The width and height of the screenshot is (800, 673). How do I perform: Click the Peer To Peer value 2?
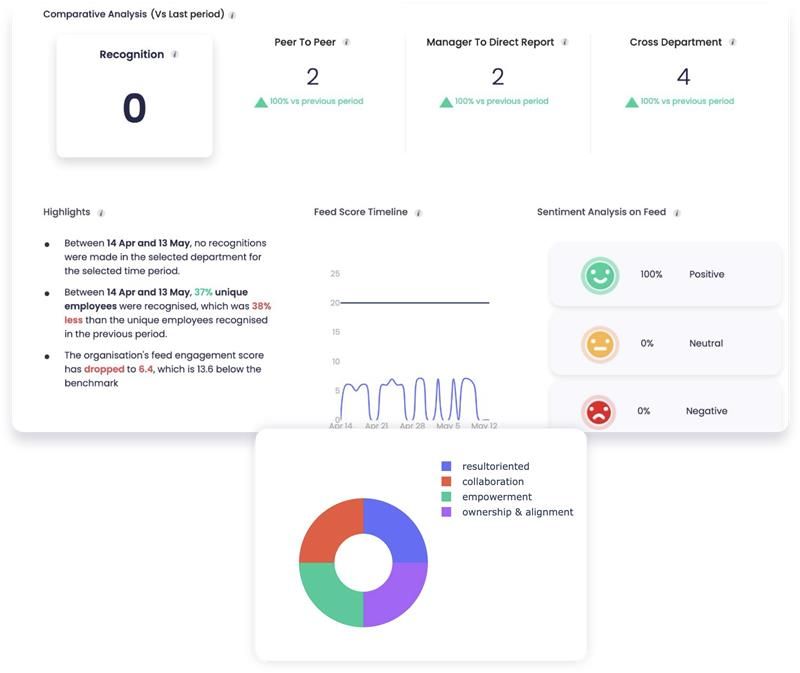(x=313, y=77)
